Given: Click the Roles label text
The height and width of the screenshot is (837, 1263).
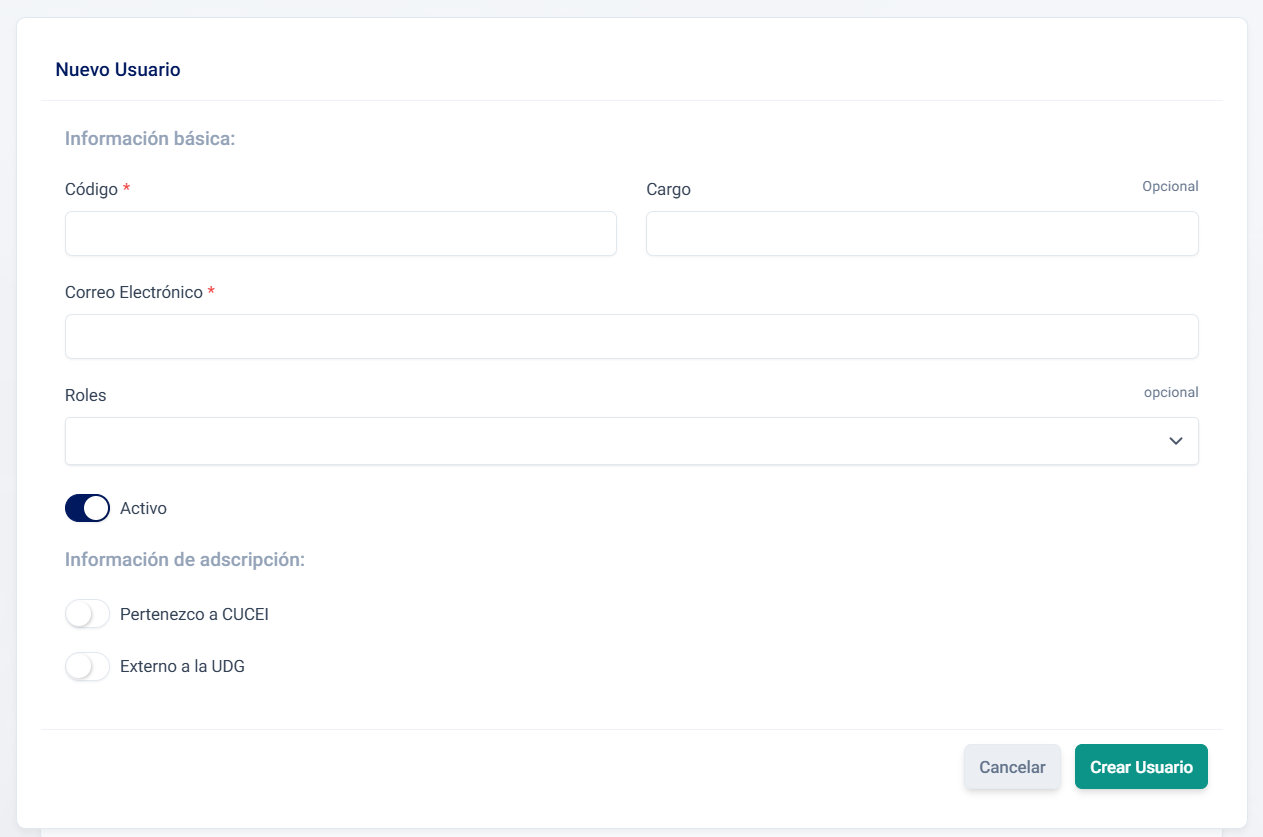Looking at the screenshot, I should coord(85,396).
